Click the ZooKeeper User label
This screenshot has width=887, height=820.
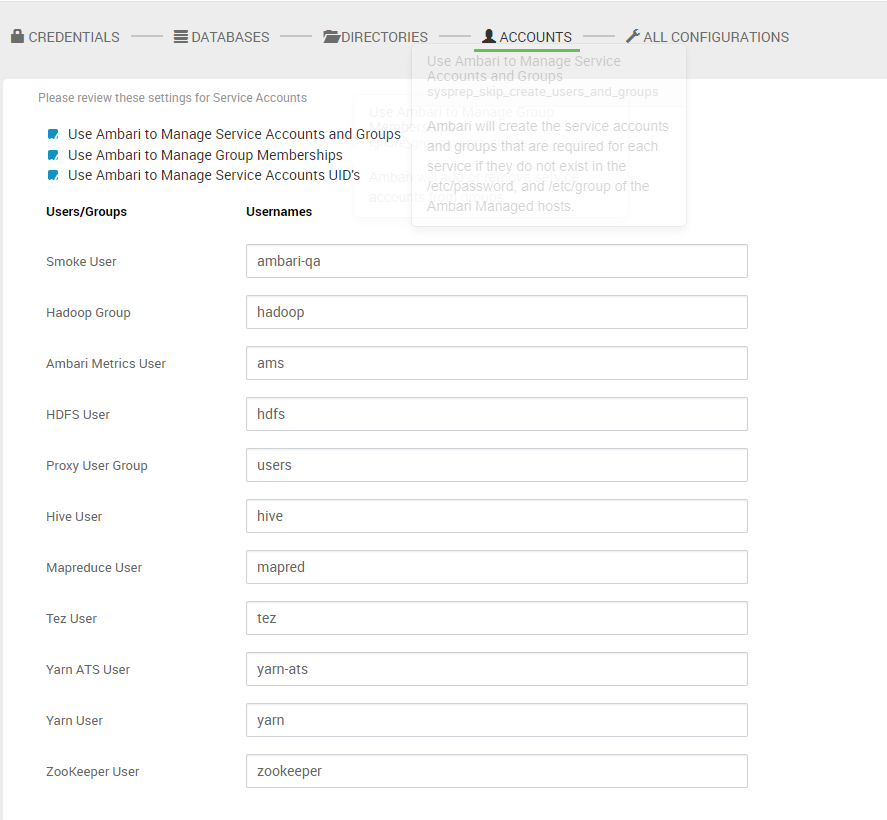coord(93,771)
